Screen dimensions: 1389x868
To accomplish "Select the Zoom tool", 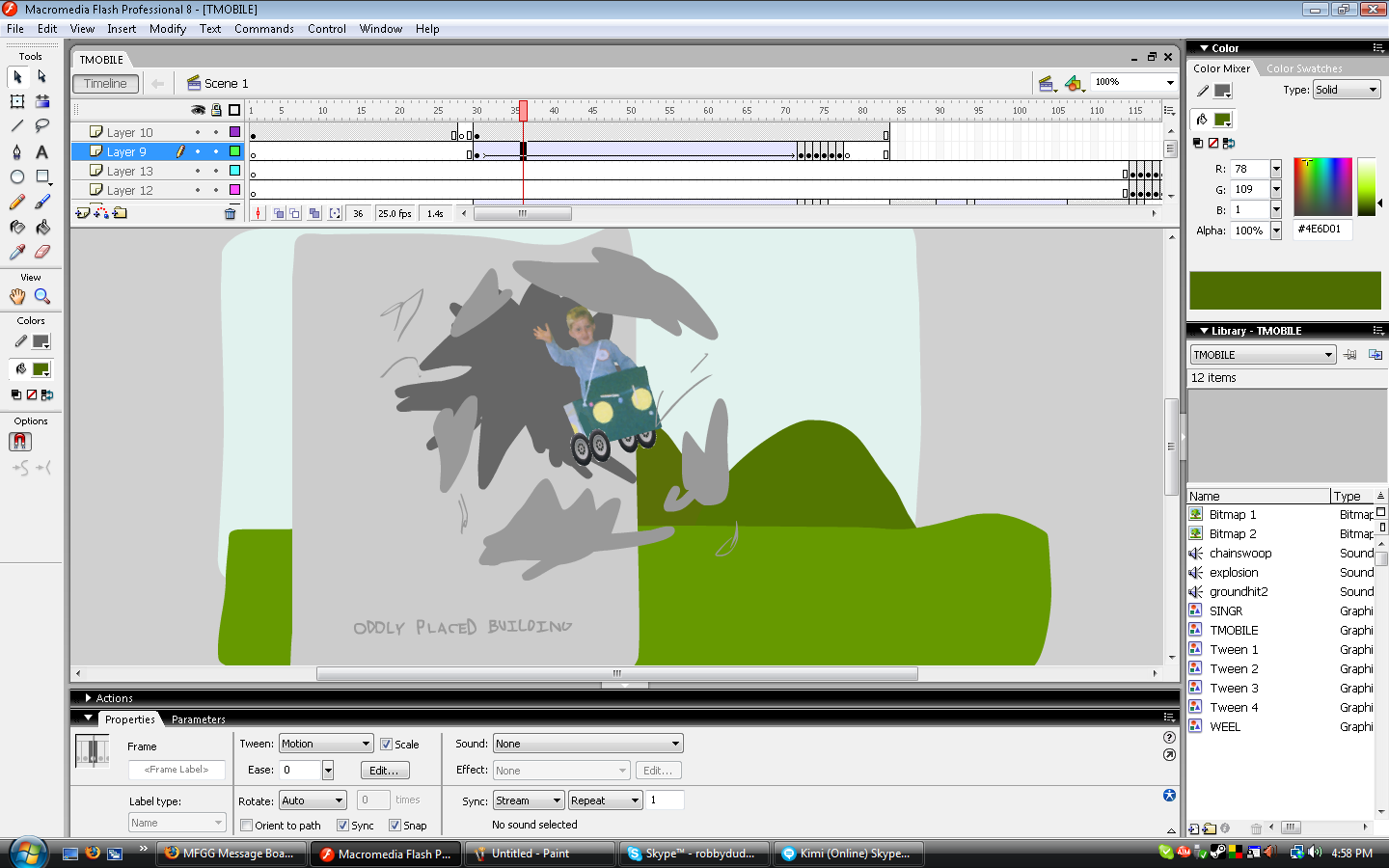I will (42, 296).
